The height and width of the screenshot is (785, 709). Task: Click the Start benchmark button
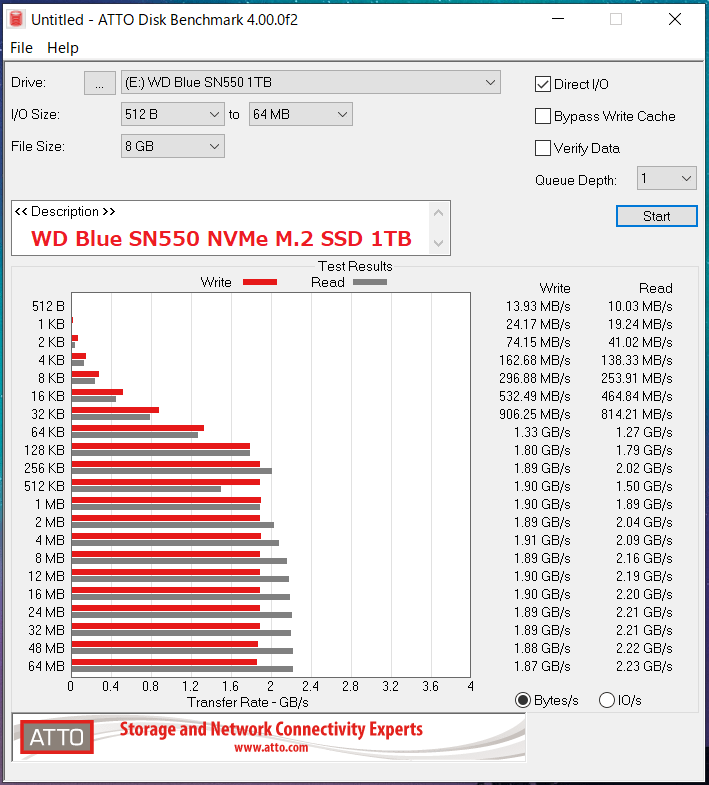[656, 216]
